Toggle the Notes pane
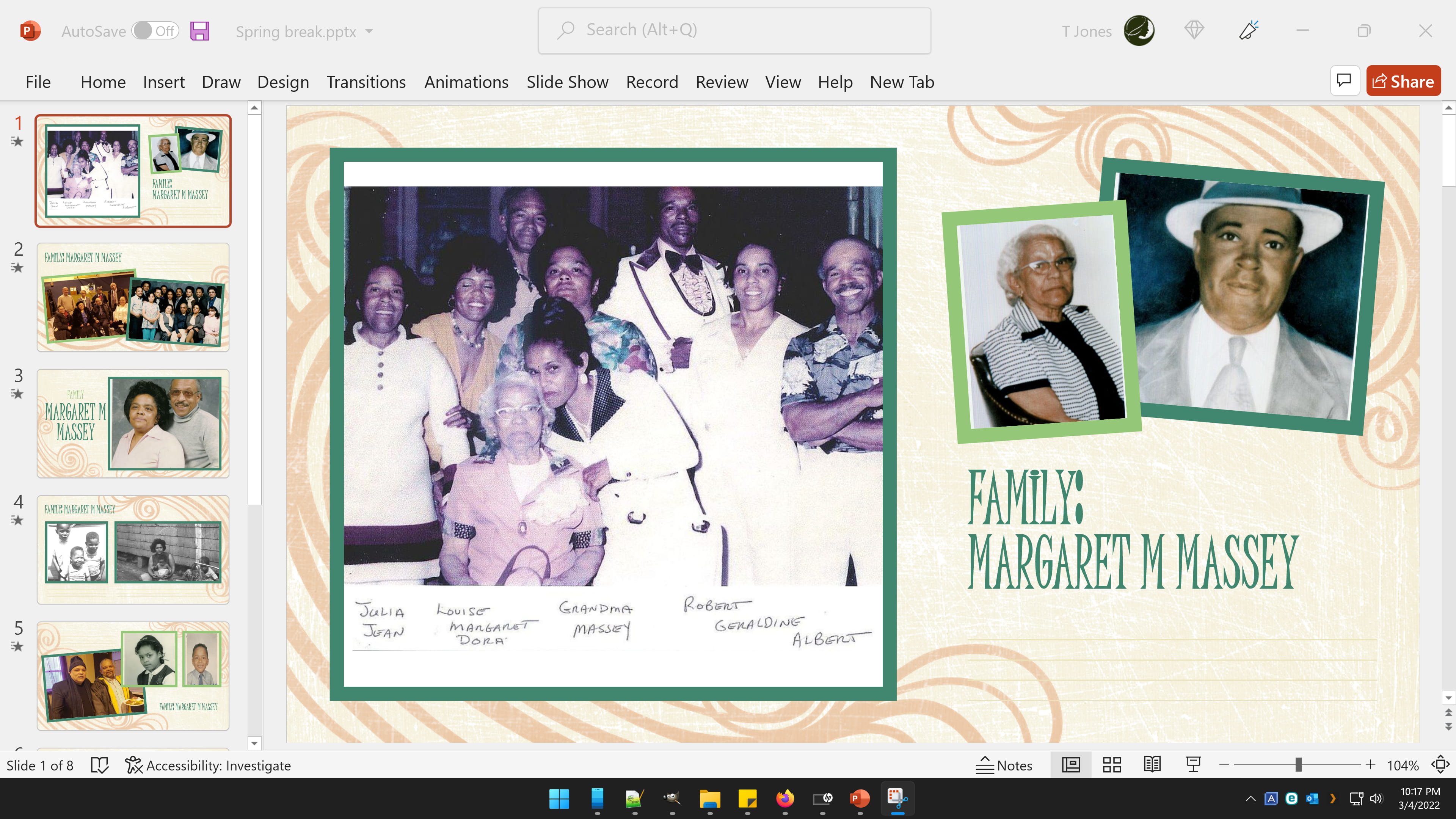Screen dimensions: 1456x819 point(1004,765)
